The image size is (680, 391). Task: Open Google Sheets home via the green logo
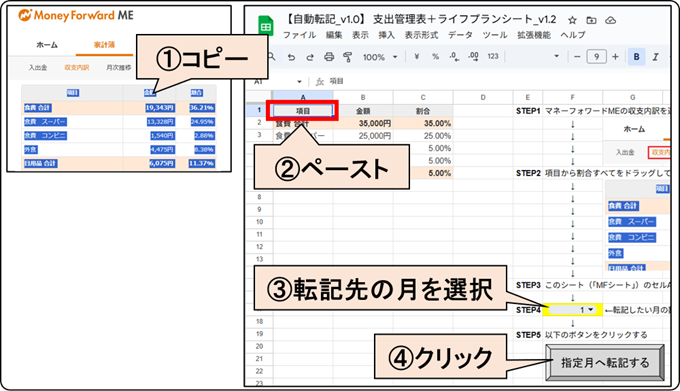click(265, 26)
